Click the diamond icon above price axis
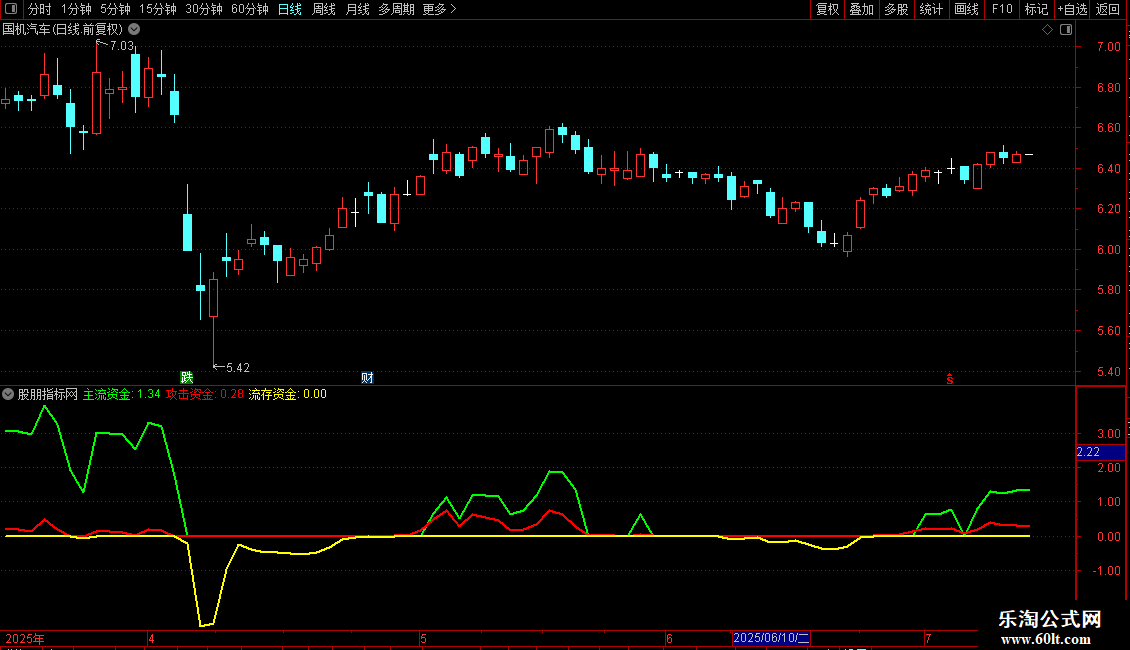This screenshot has width=1130, height=650. click(x=1048, y=30)
